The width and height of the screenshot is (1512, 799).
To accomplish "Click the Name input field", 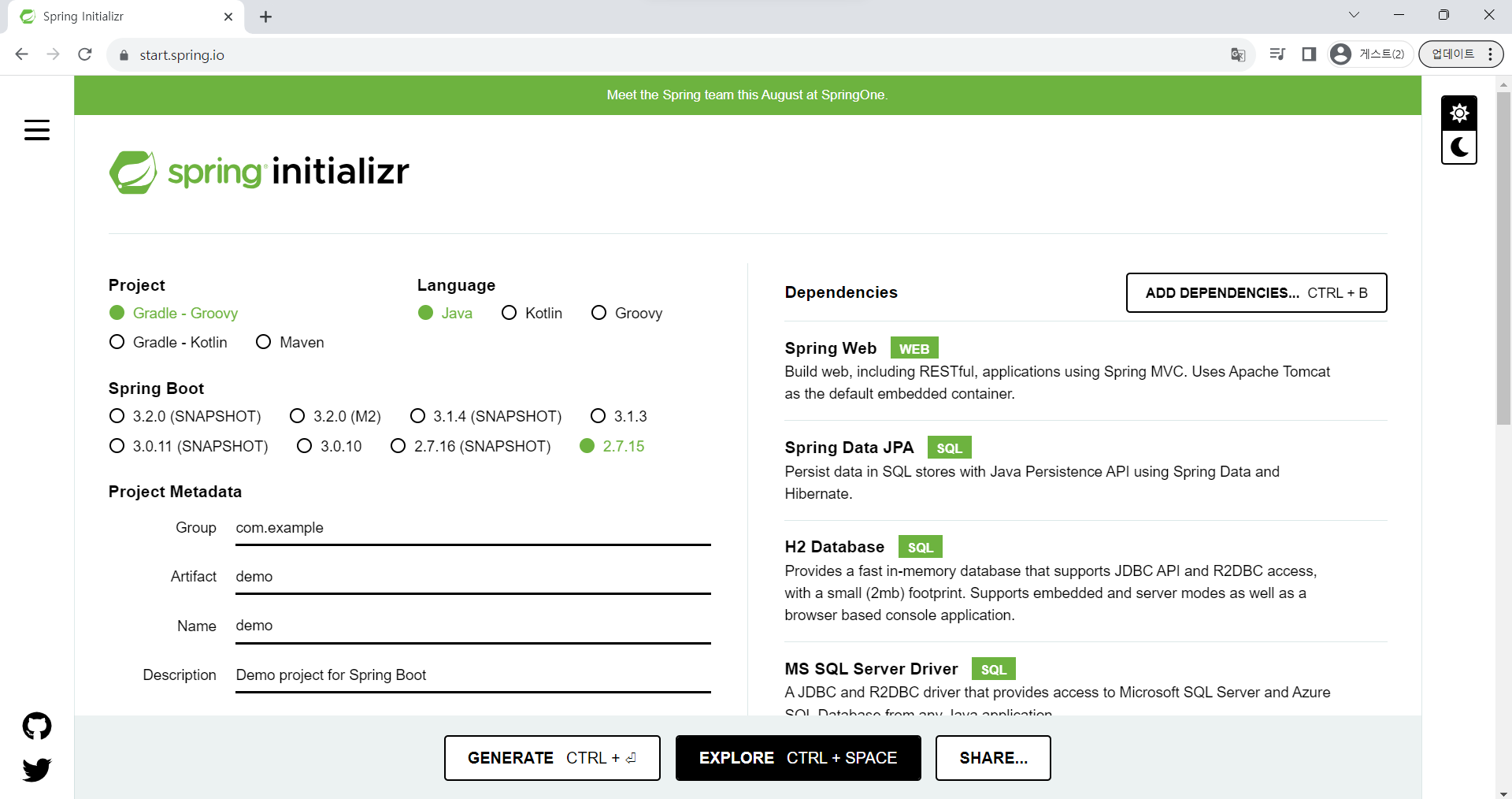I will (473, 626).
